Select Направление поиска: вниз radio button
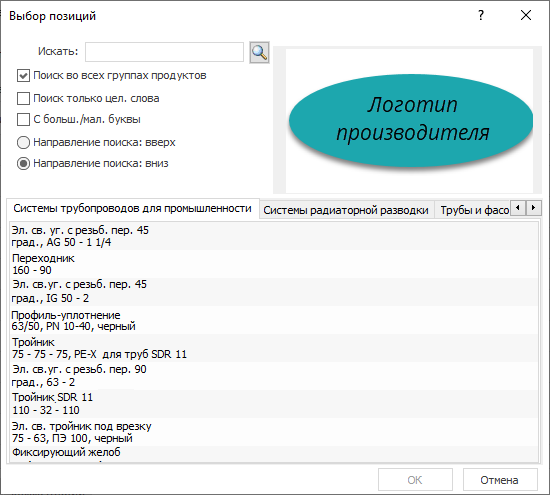This screenshot has width=550, height=495. click(23, 163)
